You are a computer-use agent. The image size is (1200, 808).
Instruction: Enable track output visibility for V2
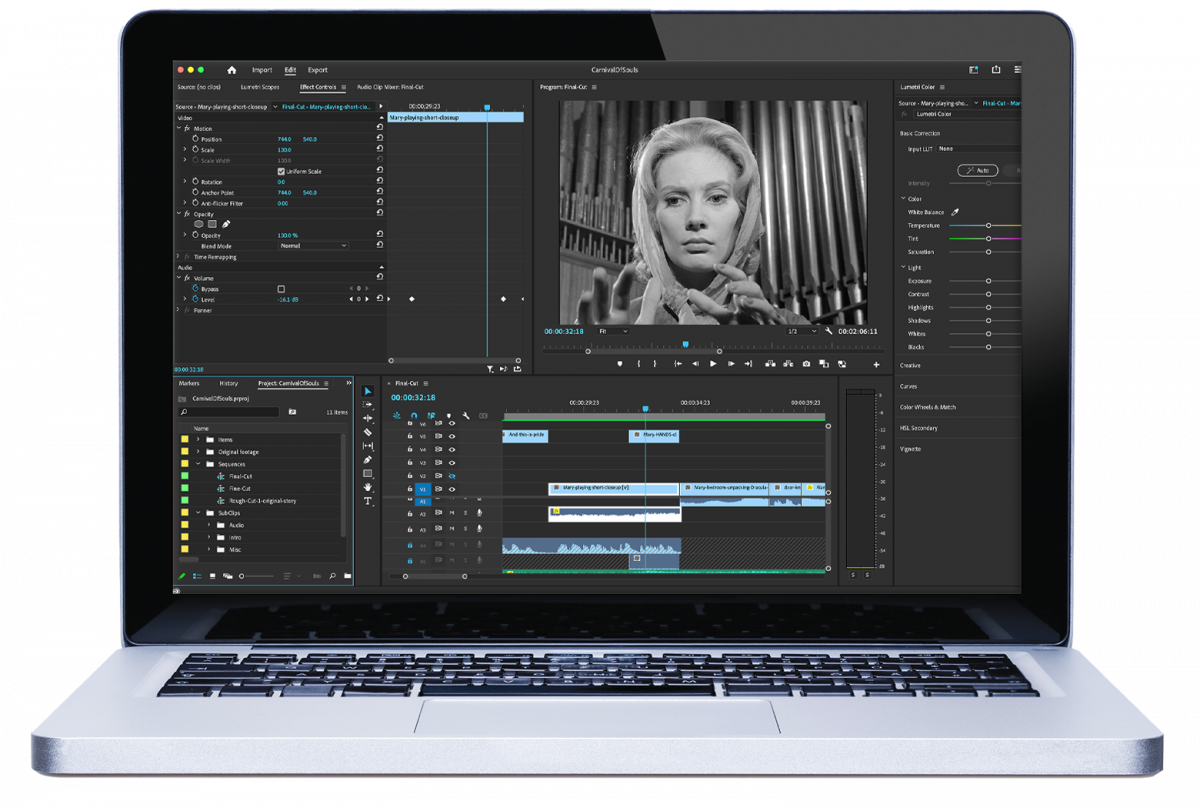click(452, 477)
